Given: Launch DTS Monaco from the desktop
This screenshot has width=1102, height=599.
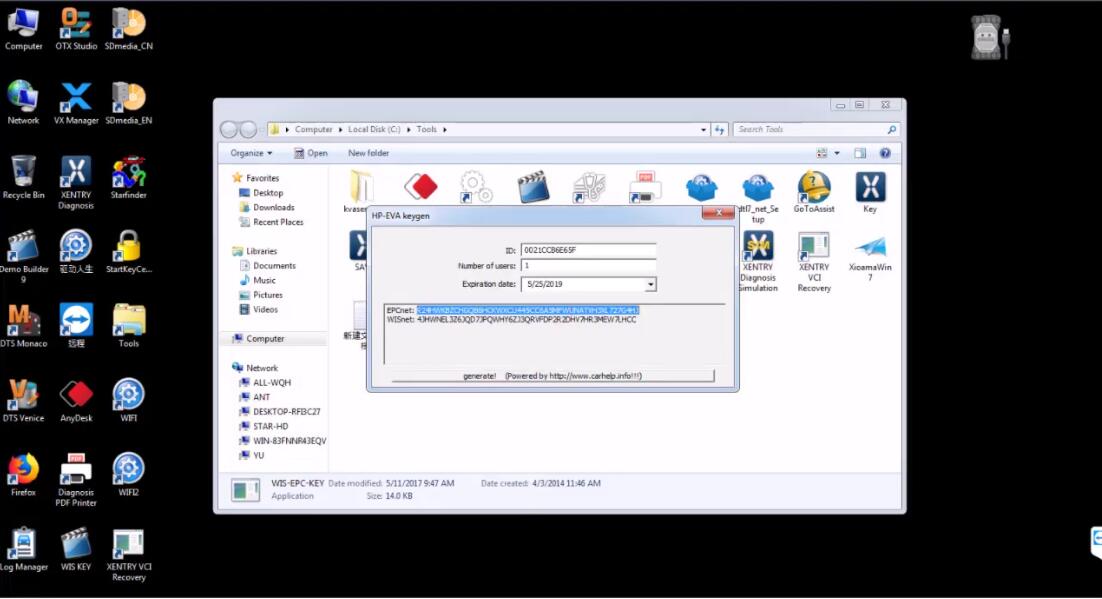Looking at the screenshot, I should [23, 326].
